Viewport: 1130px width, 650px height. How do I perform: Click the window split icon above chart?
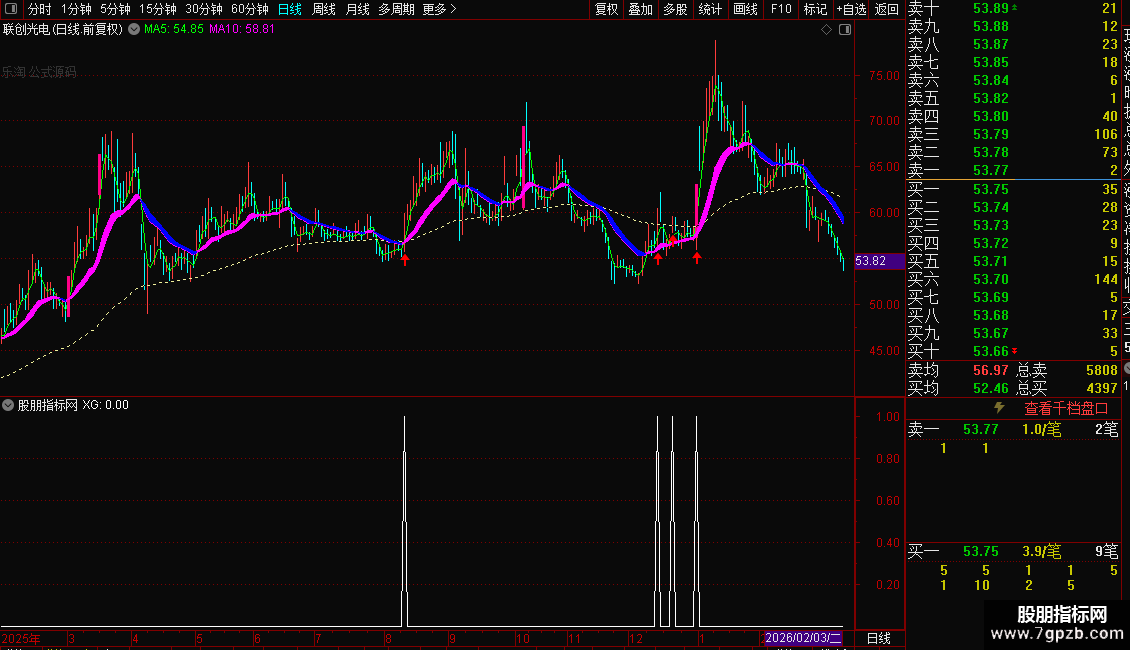[x=845, y=30]
